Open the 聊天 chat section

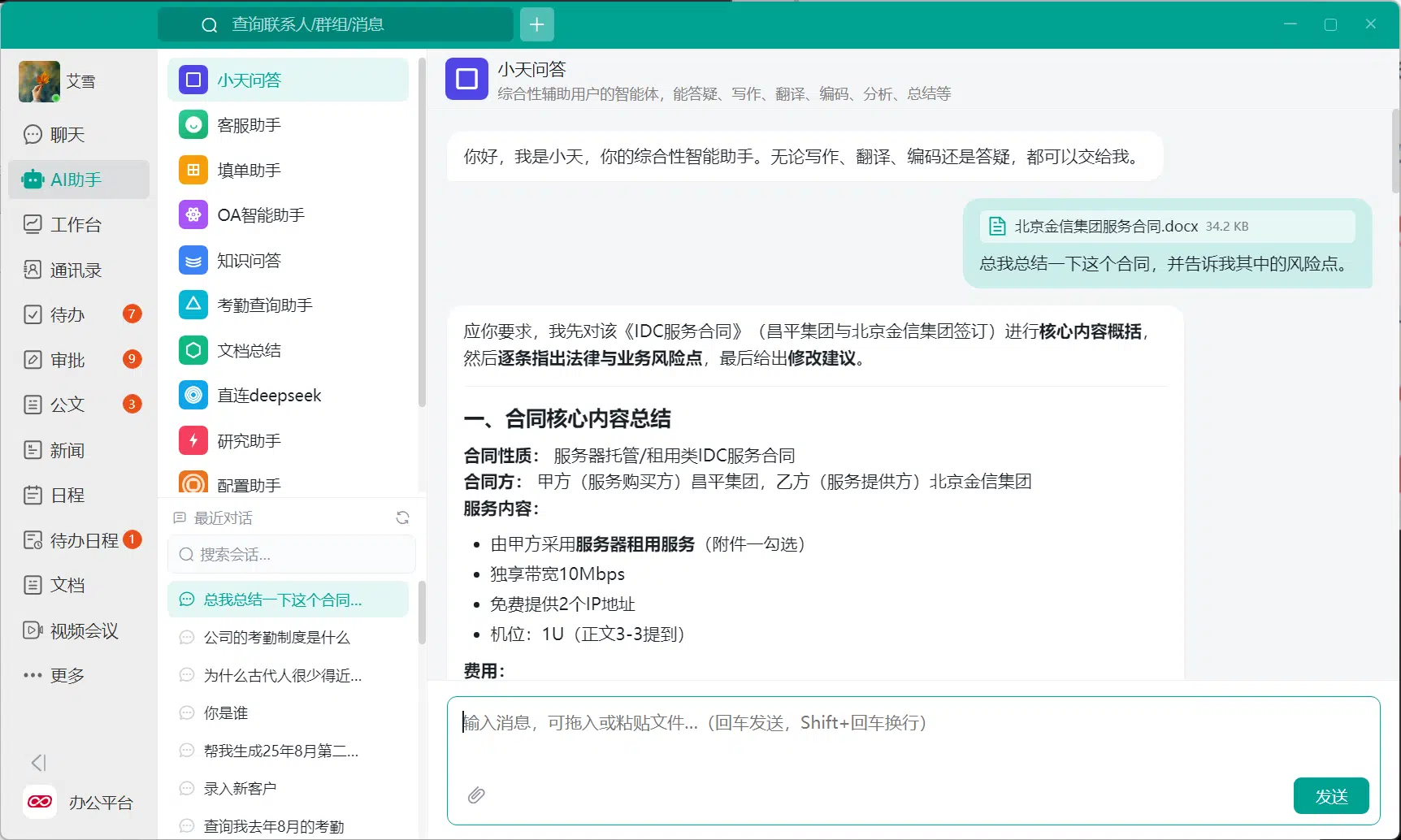79,134
